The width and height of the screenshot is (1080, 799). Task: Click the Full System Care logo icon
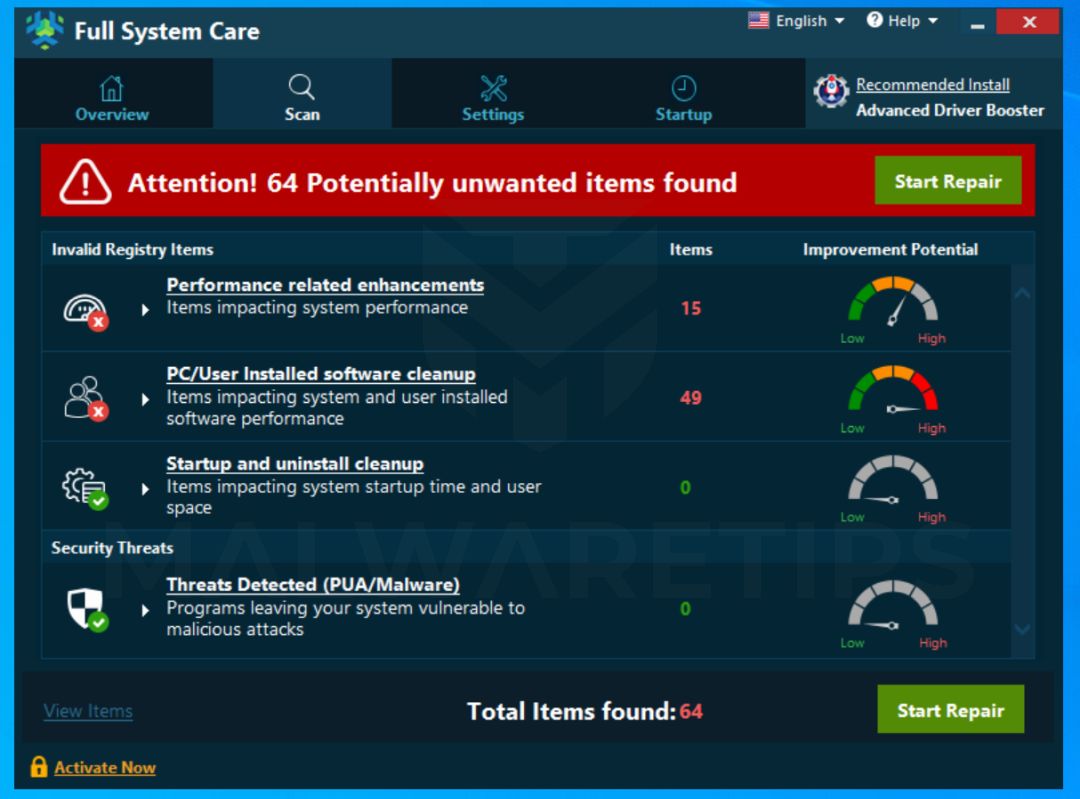coord(45,31)
